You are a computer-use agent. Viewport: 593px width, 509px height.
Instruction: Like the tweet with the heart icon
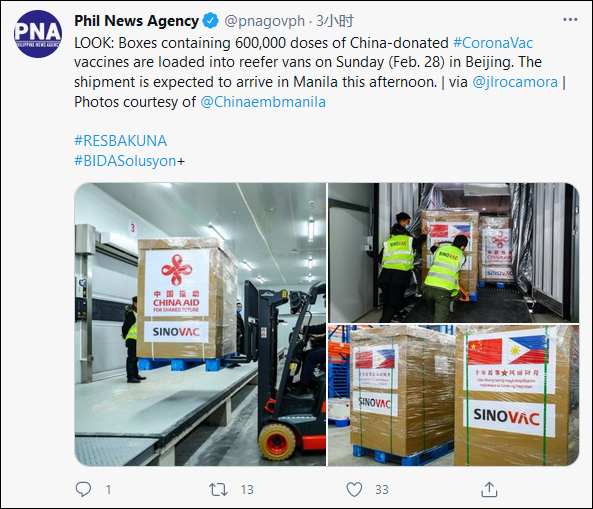click(354, 489)
